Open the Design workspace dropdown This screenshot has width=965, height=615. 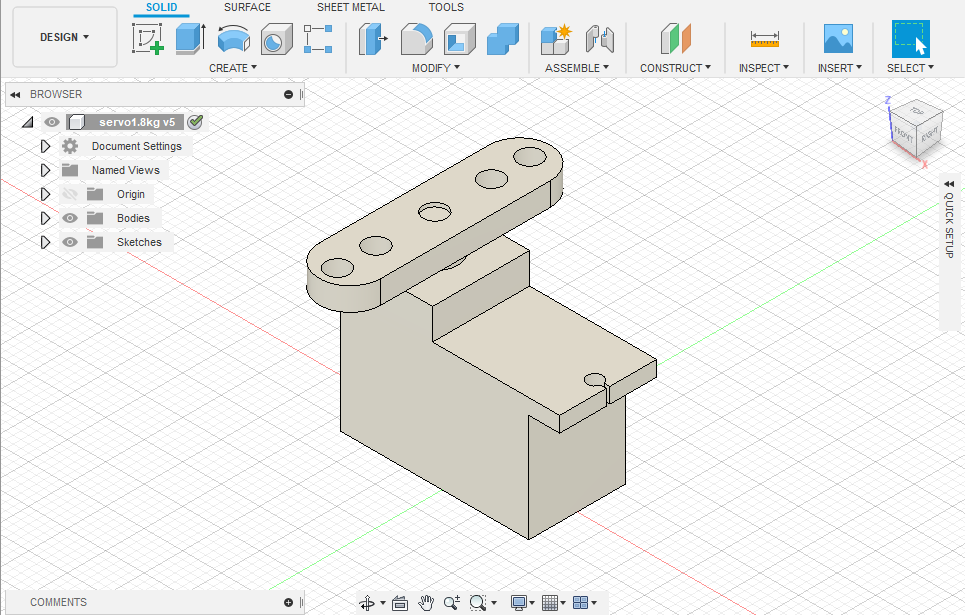(x=65, y=37)
